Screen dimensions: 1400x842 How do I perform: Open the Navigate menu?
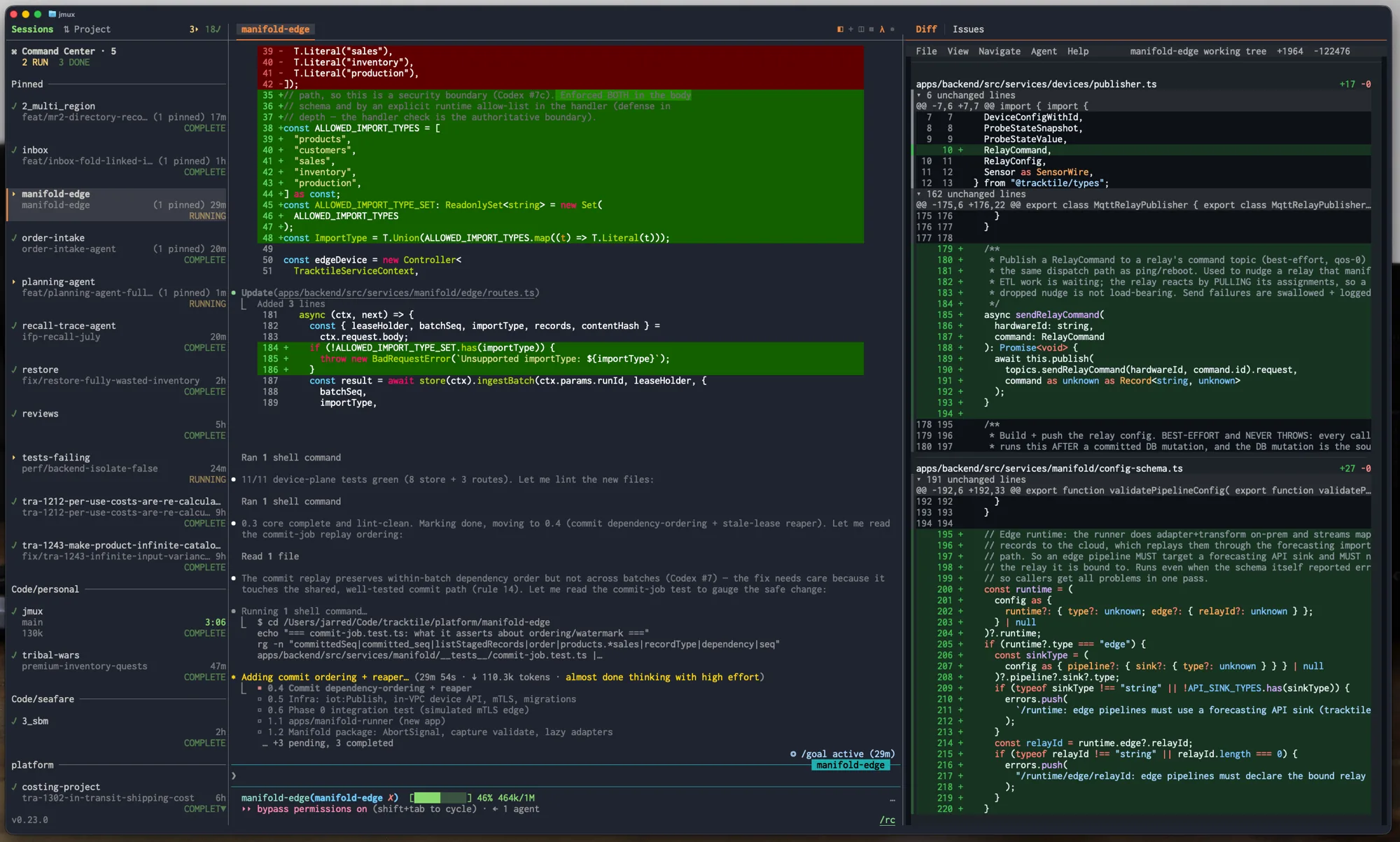pyautogui.click(x=999, y=51)
